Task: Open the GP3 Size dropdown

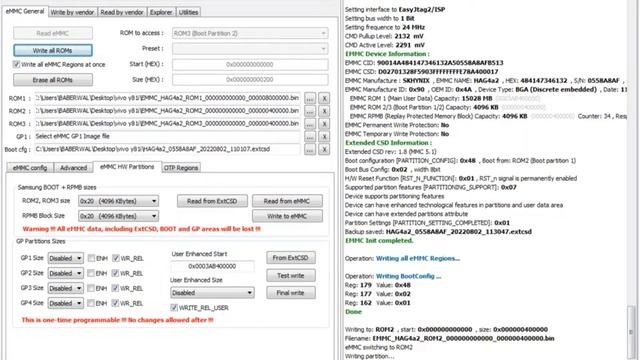Action: coord(66,288)
